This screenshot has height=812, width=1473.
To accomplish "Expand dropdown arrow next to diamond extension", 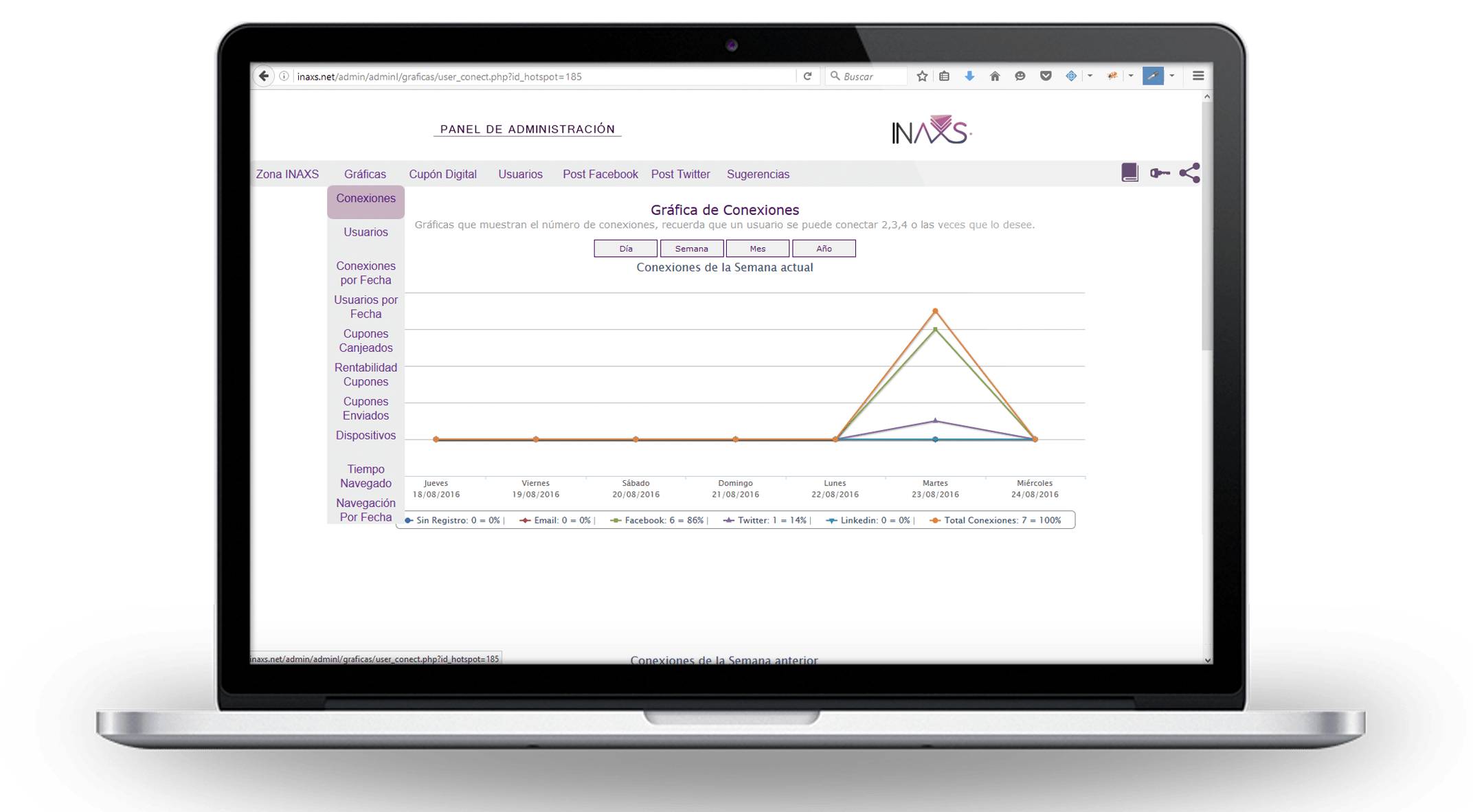I will [1090, 76].
